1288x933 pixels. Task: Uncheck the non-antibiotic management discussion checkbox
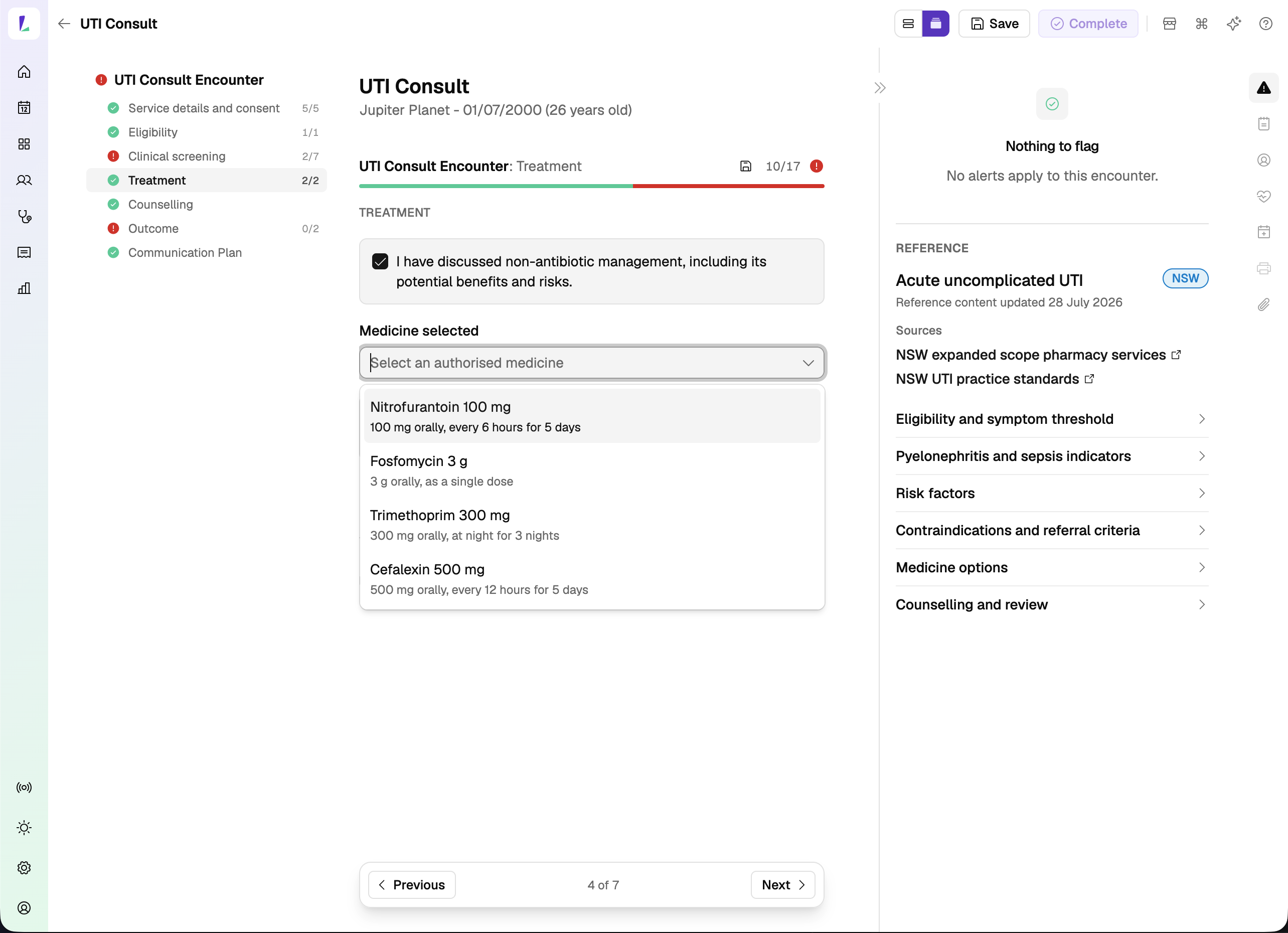380,262
